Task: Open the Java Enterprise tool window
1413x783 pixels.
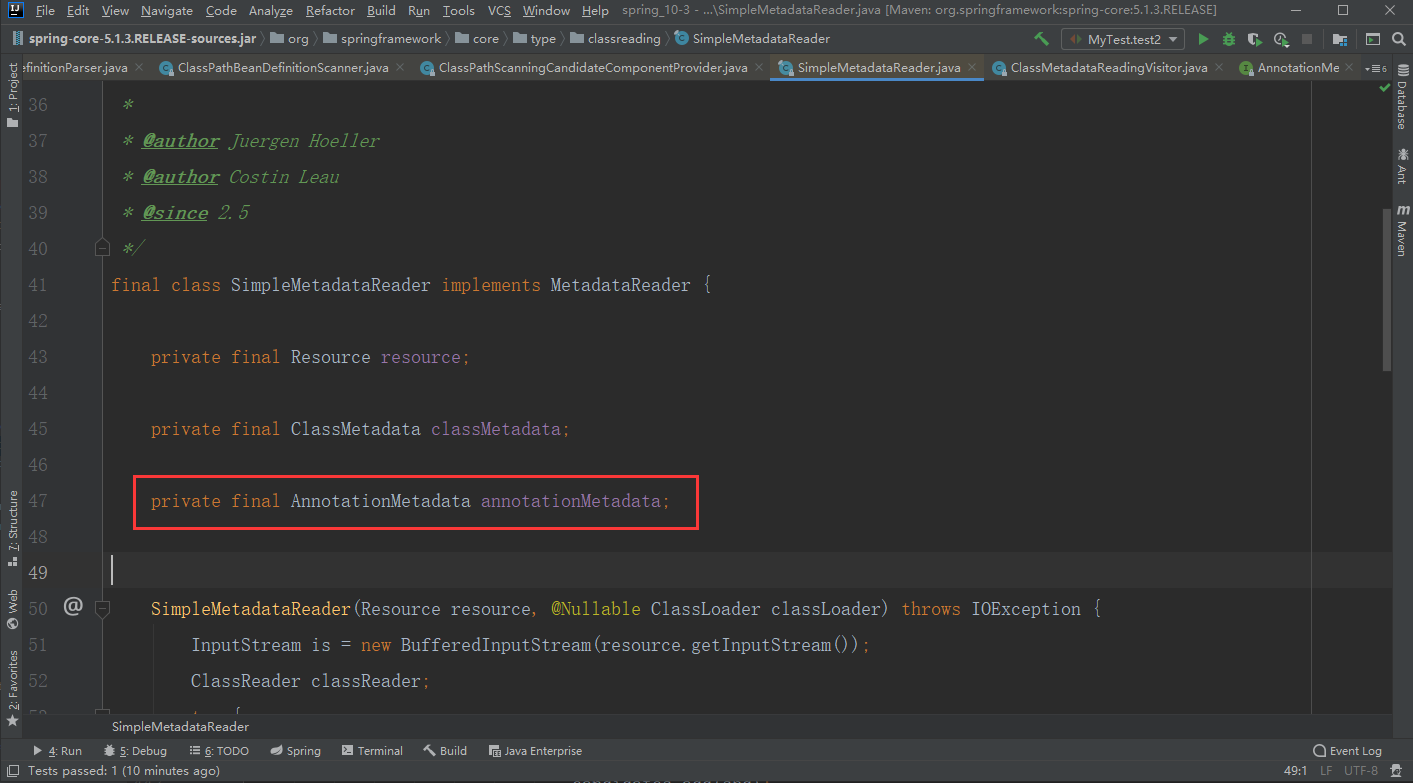Action: 535,751
